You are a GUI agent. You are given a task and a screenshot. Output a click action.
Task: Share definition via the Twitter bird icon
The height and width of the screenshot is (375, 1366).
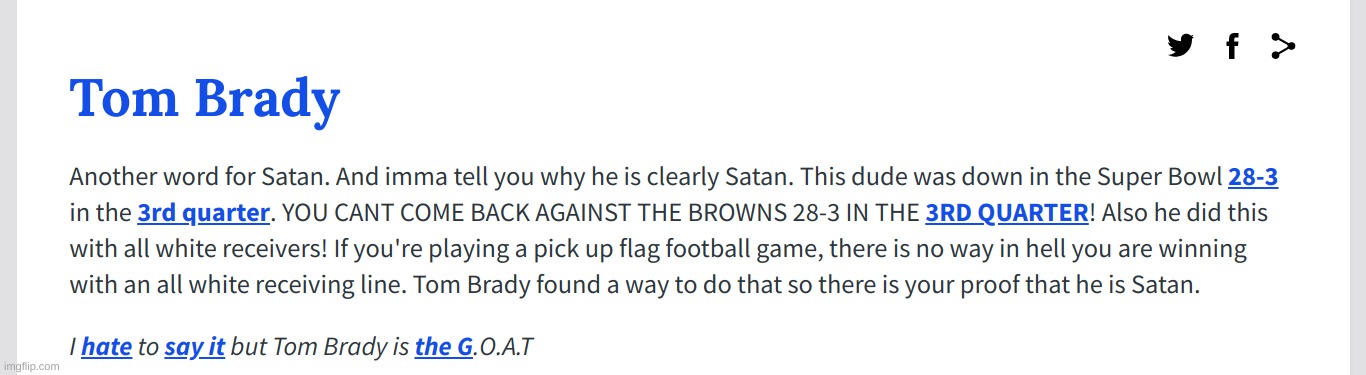coord(1181,45)
